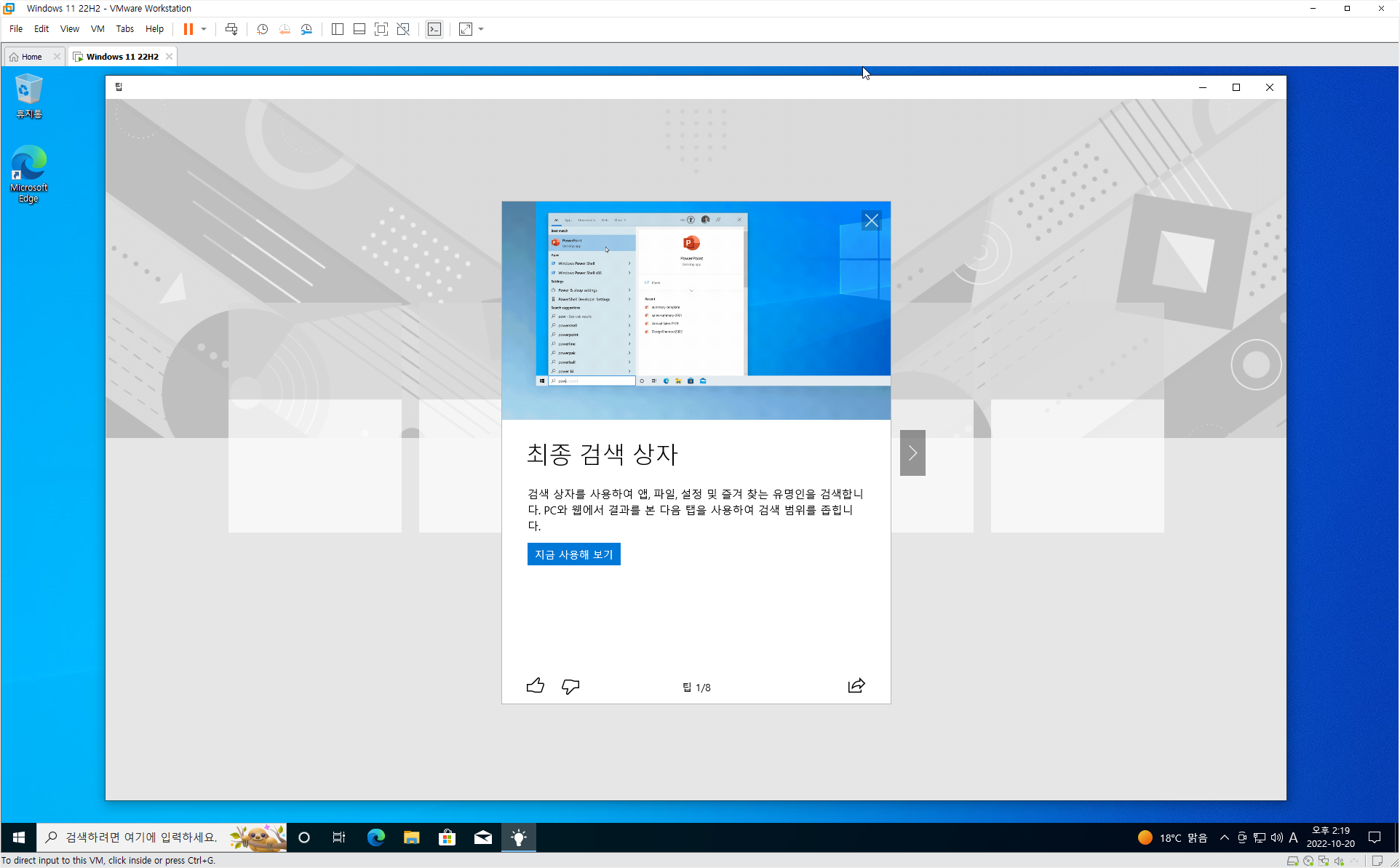Take a snapshot of this VM
The height and width of the screenshot is (868, 1400).
click(263, 29)
